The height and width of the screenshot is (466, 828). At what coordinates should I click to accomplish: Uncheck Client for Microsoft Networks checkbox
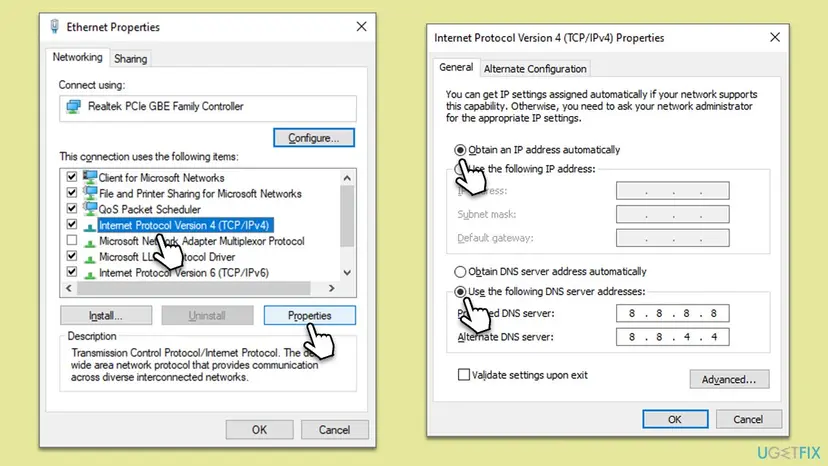[x=72, y=176]
